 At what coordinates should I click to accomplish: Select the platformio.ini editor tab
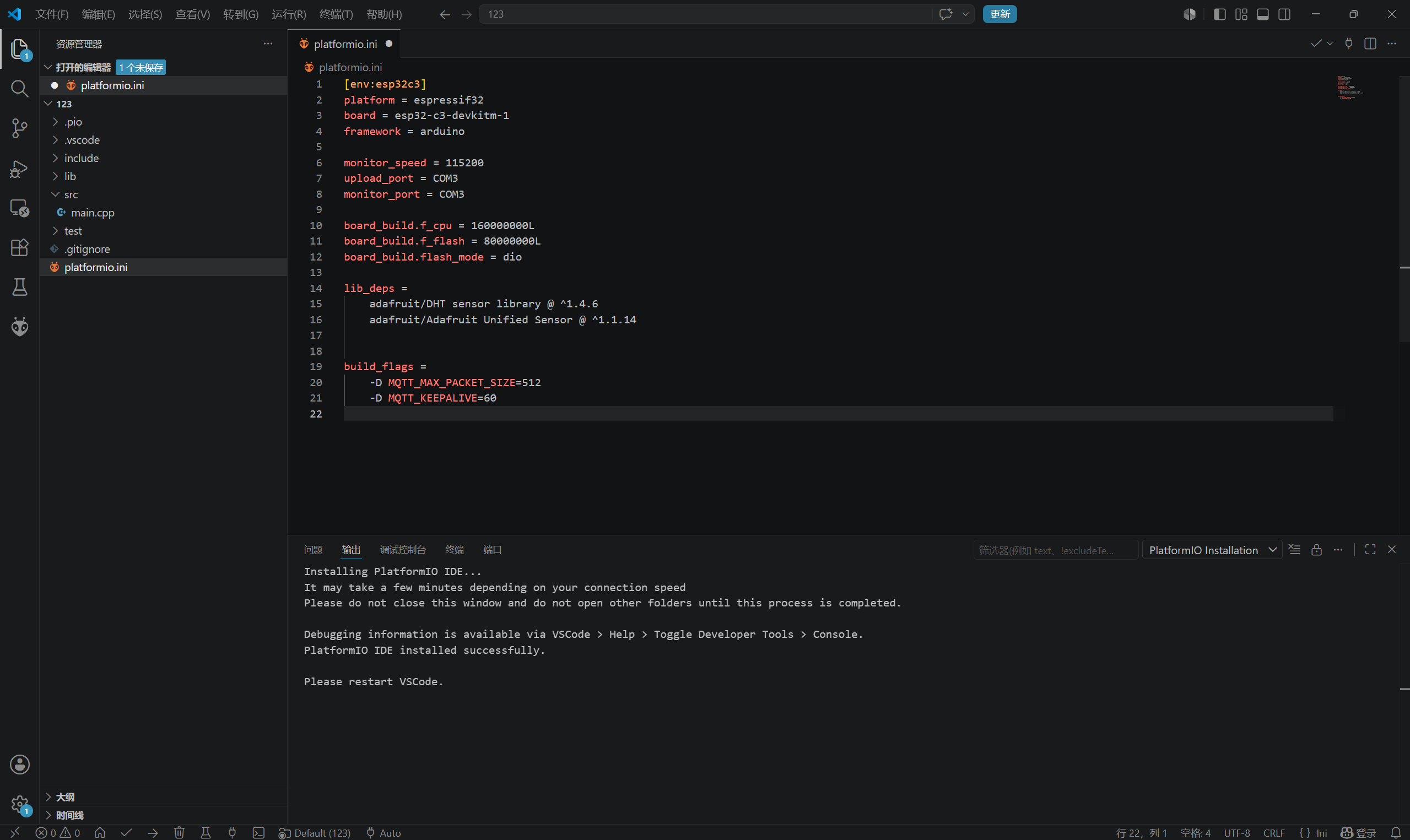click(345, 44)
